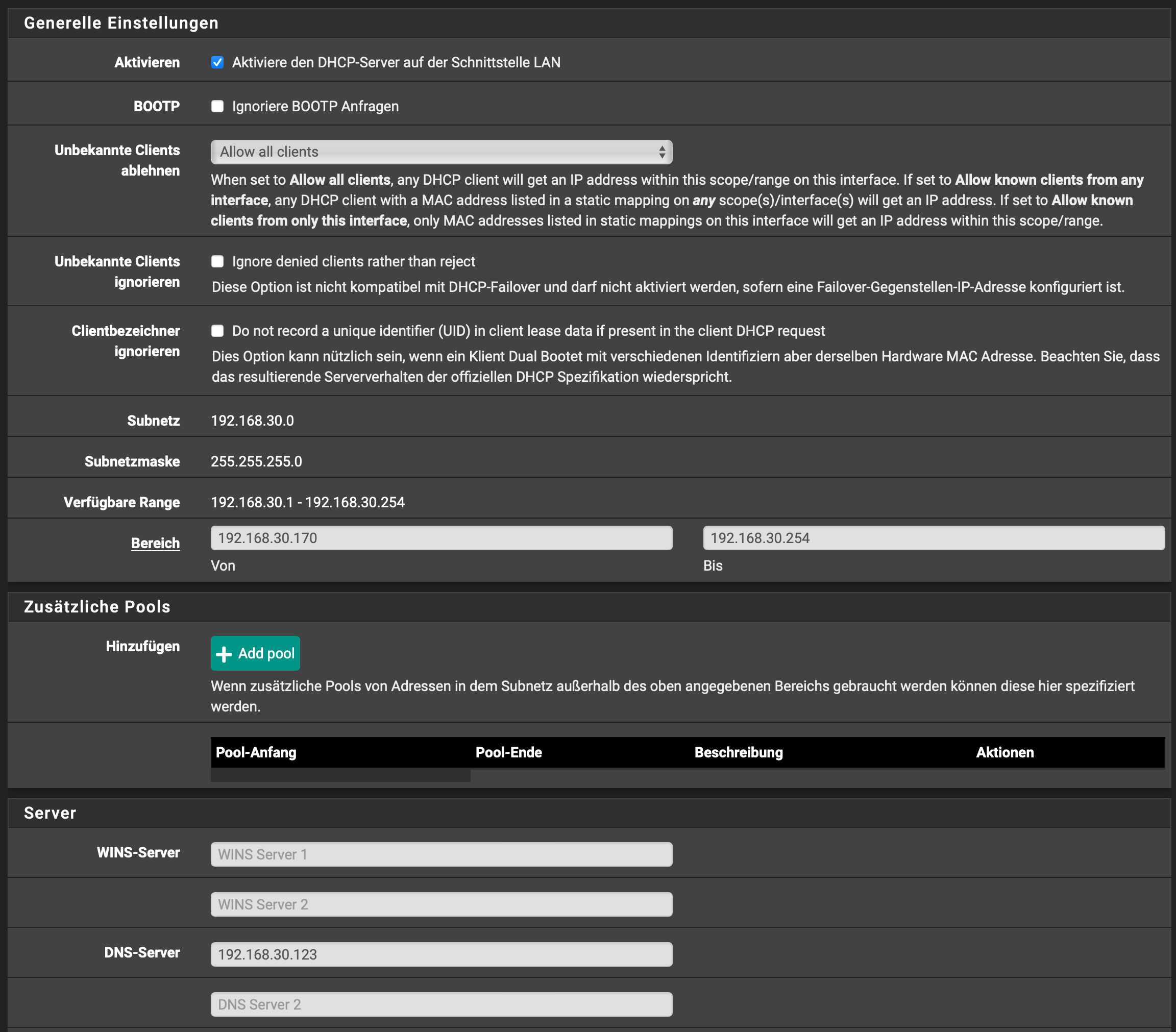Focus the WINS Server 2 field
This screenshot has height=1032, width=1176.
pyautogui.click(x=442, y=904)
